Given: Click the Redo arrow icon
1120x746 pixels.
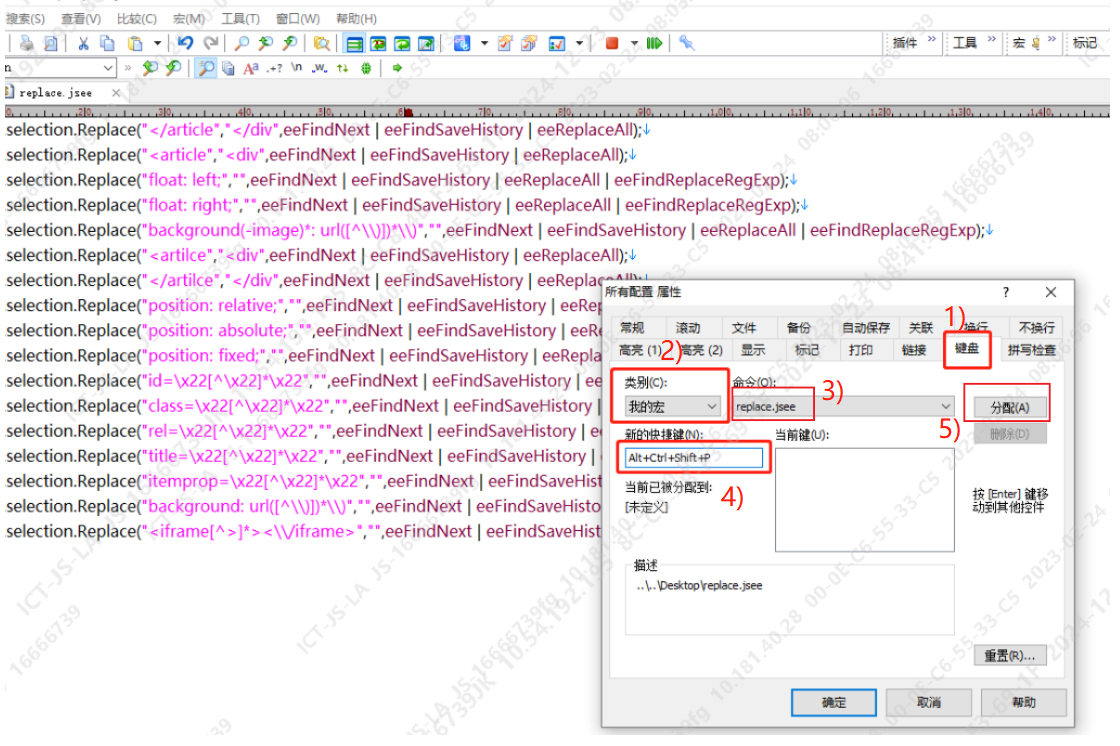Looking at the screenshot, I should point(211,43).
